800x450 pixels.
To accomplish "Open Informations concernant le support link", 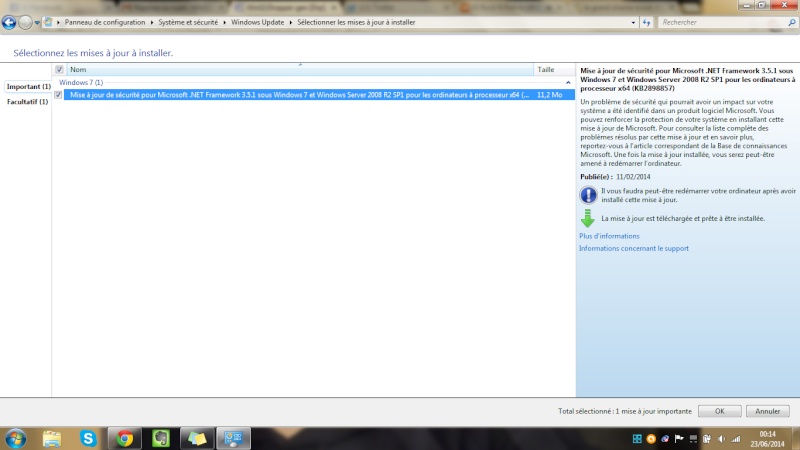I will click(x=634, y=248).
